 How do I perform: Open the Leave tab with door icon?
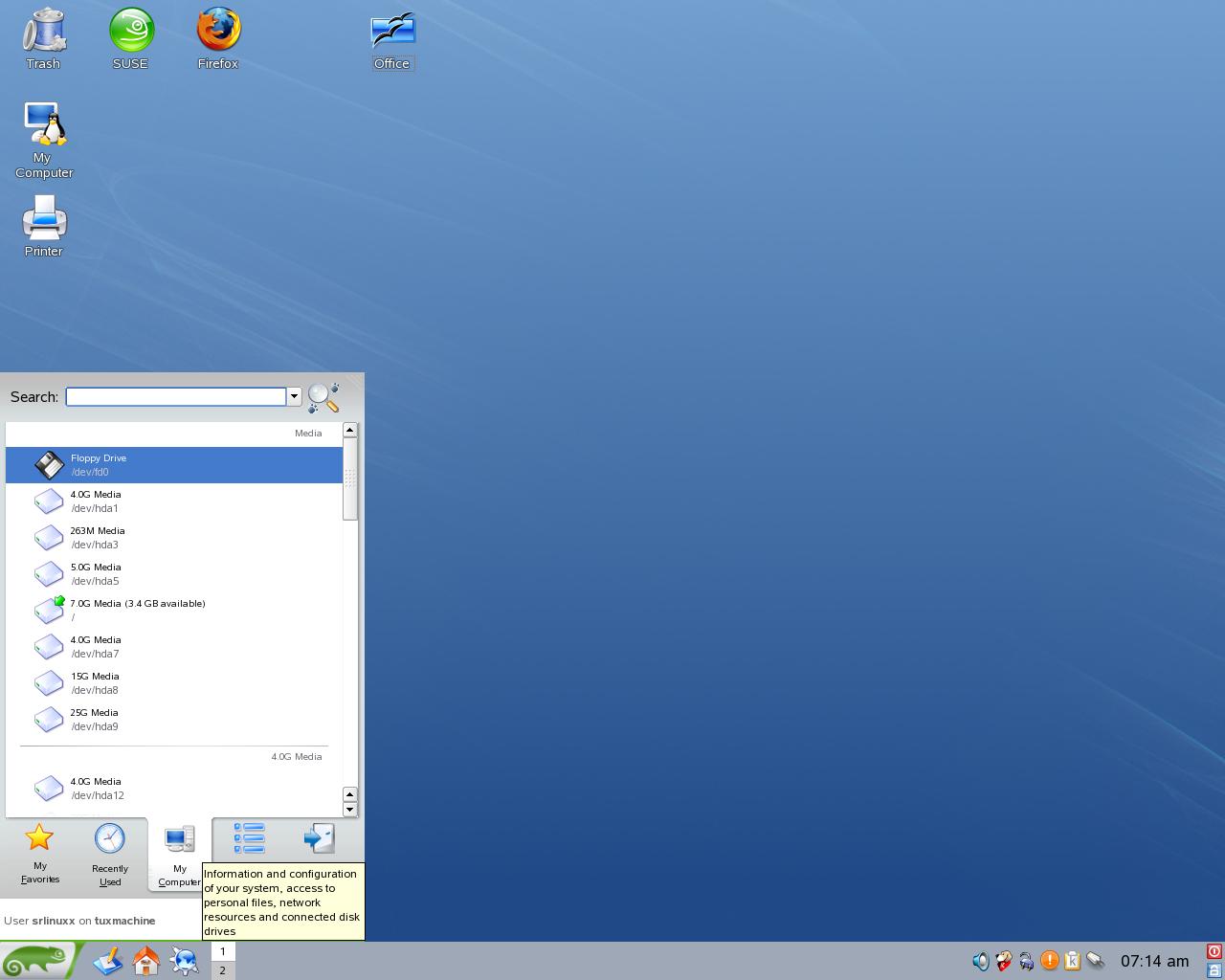320,838
